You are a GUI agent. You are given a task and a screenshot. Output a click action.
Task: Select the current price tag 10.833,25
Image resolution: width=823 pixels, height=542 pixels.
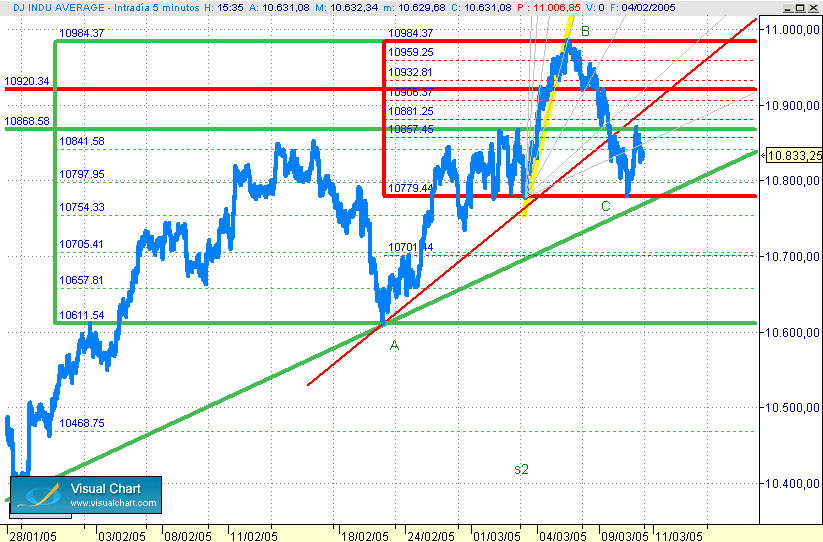[794, 155]
